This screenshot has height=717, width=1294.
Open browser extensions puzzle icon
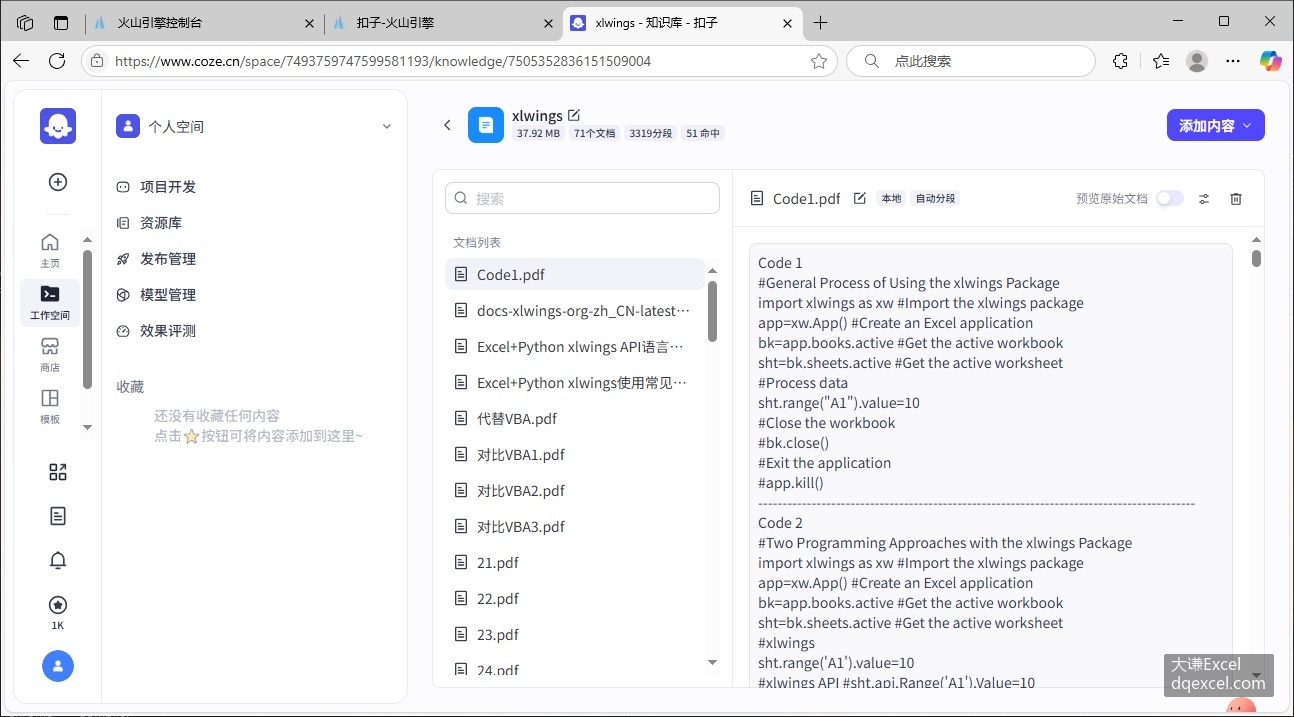pyautogui.click(x=1121, y=61)
